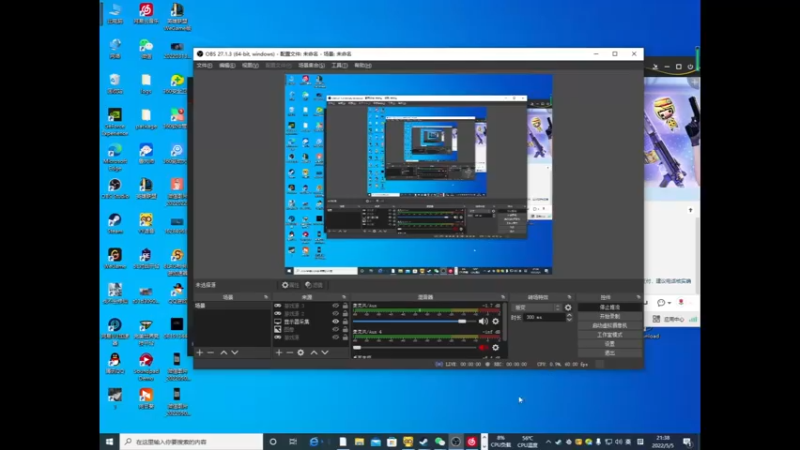
Task: Decrease transition duration with the down stepper arrow
Action: coord(569,319)
